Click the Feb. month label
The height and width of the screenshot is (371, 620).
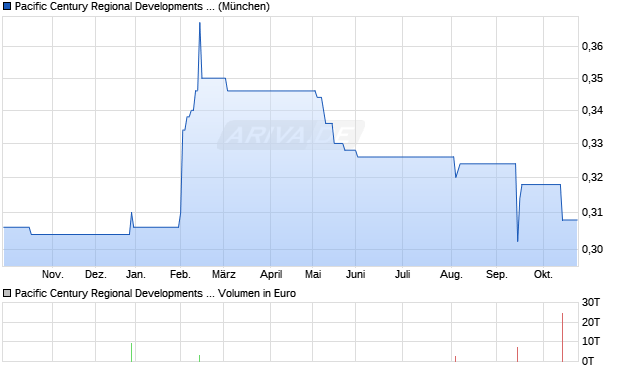pyautogui.click(x=180, y=274)
